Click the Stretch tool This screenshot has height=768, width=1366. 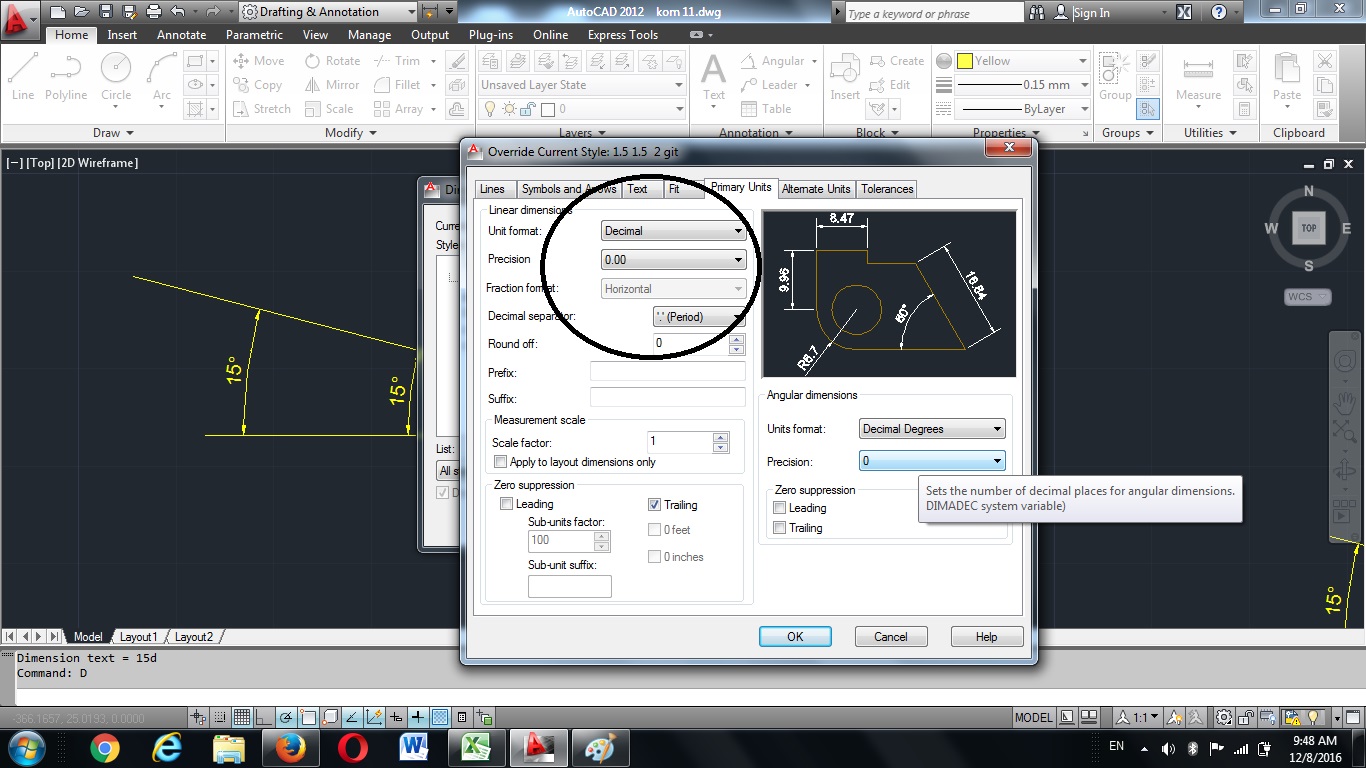pos(262,109)
